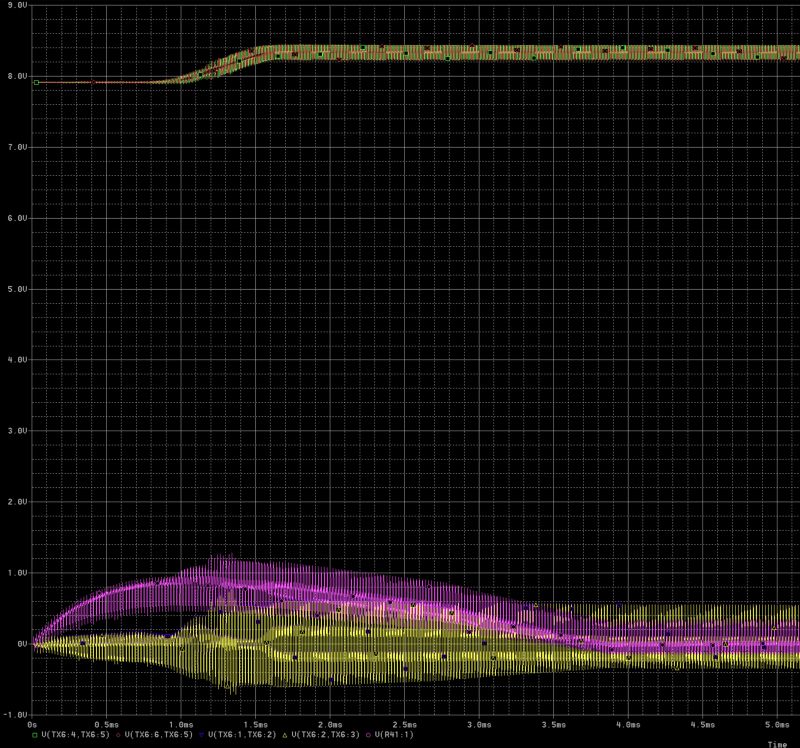Screen dimensions: 800x748
Task: Click the 4.5ms x-axis label
Action: [x=703, y=725]
